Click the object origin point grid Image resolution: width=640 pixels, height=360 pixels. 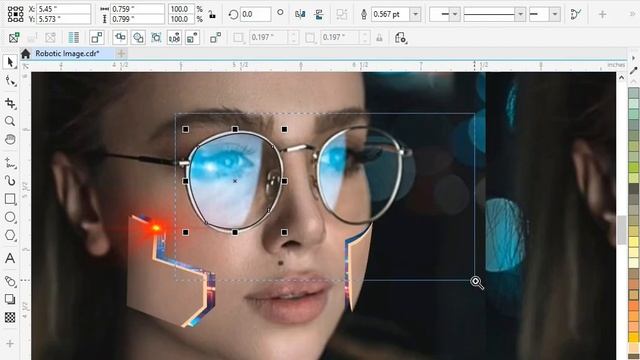tap(16, 14)
